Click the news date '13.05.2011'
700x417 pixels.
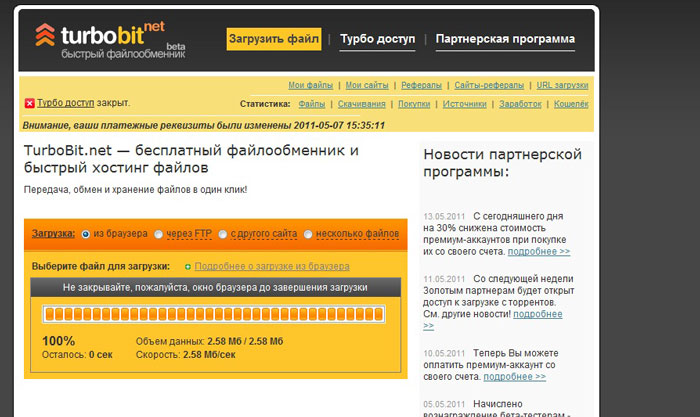pyautogui.click(x=444, y=217)
